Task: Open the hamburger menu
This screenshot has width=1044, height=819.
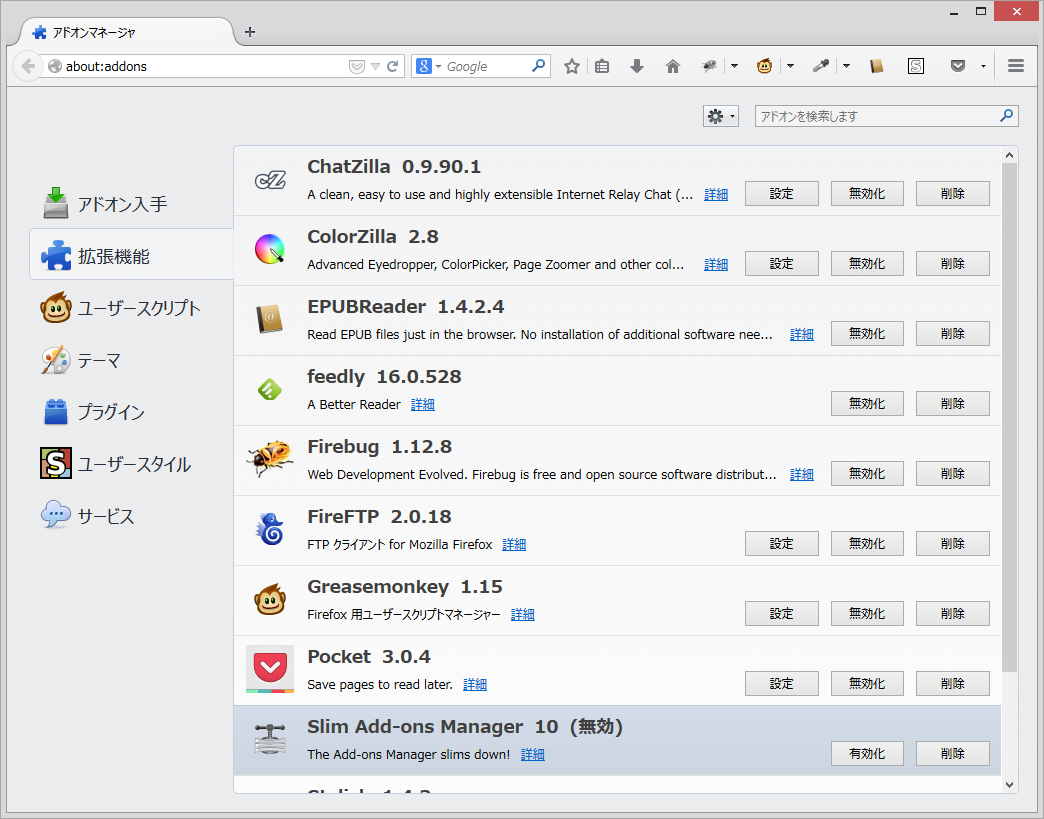Action: [1015, 65]
